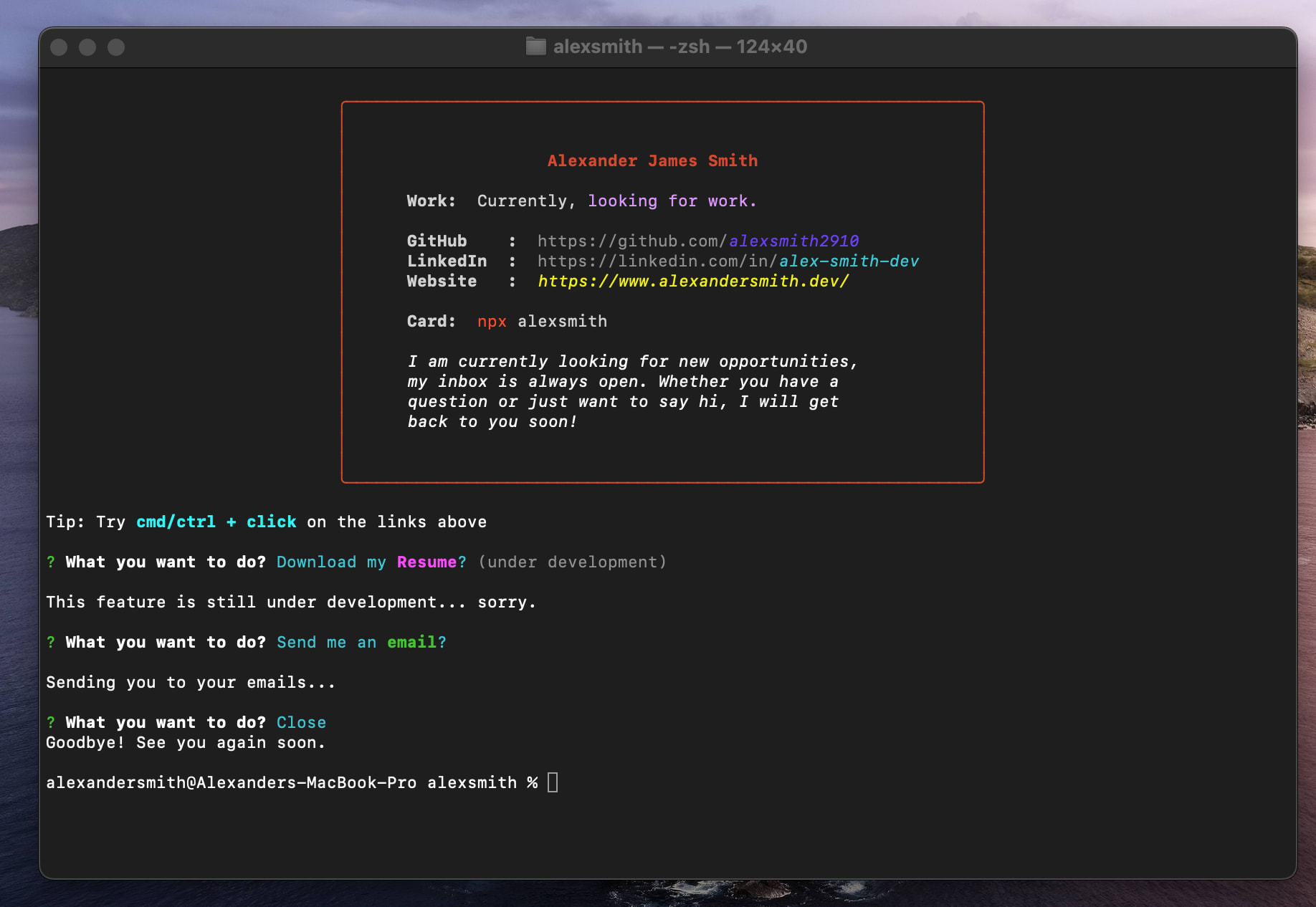Click the Sending you to your emails message
Viewport: 1316px width, 907px height.
pyautogui.click(x=189, y=682)
